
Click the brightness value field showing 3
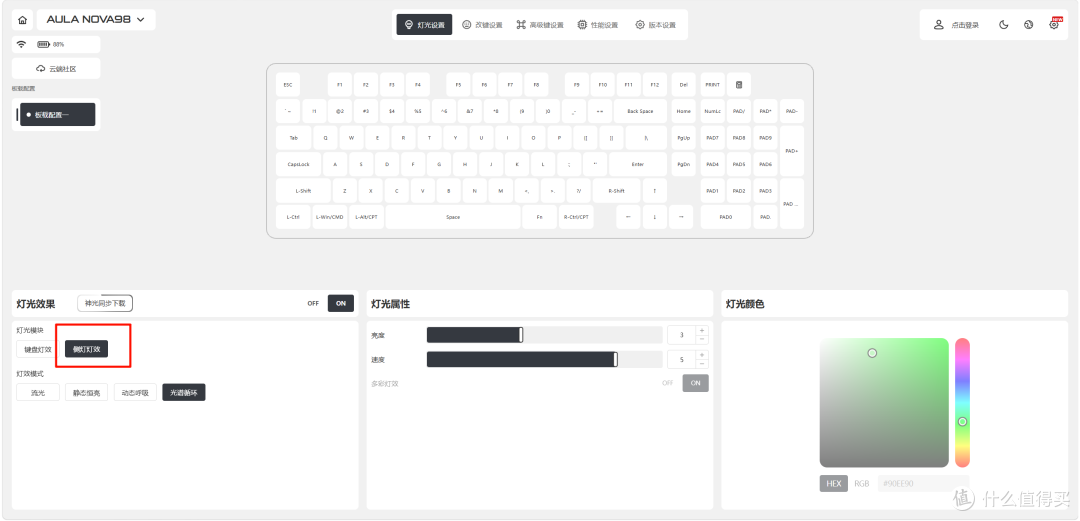click(682, 335)
